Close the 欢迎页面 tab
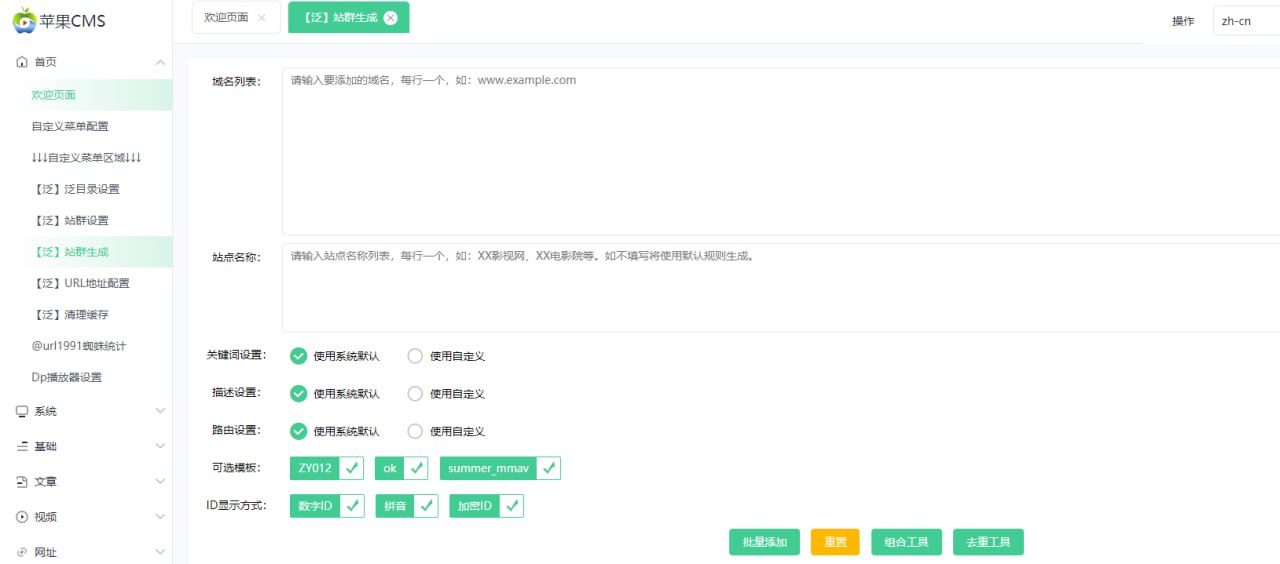The width and height of the screenshot is (1280, 564). point(261,18)
